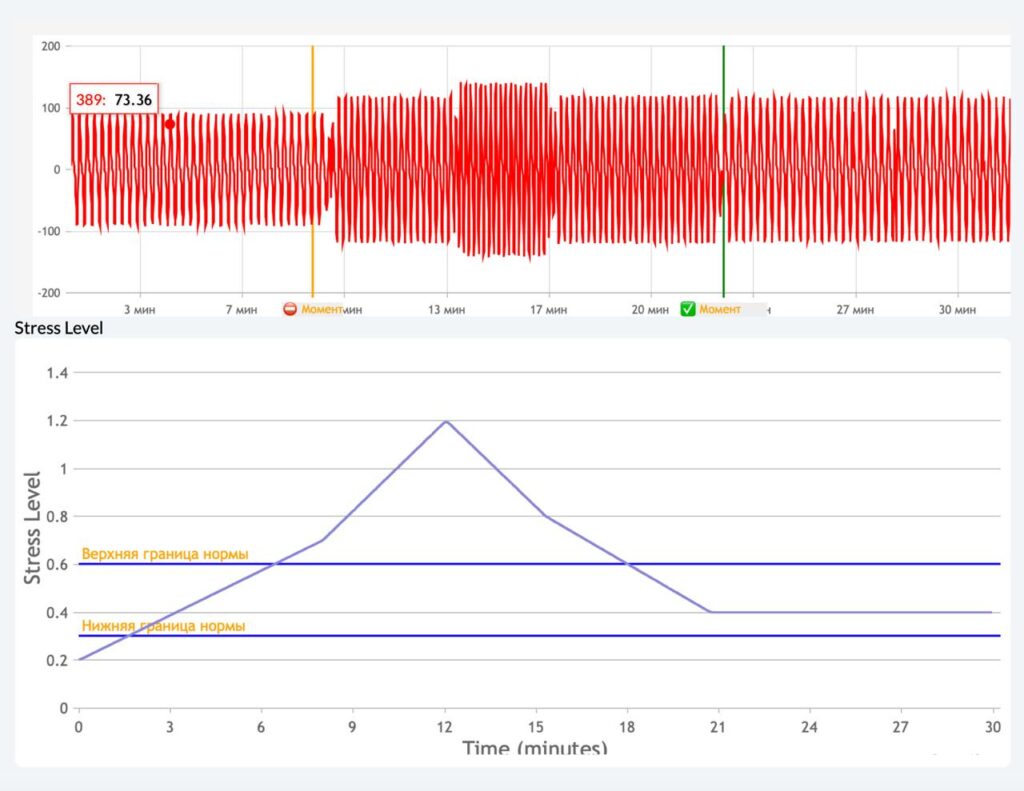Click the '27 мин' time axis label
Screen dimensions: 1024x791
pos(855,310)
